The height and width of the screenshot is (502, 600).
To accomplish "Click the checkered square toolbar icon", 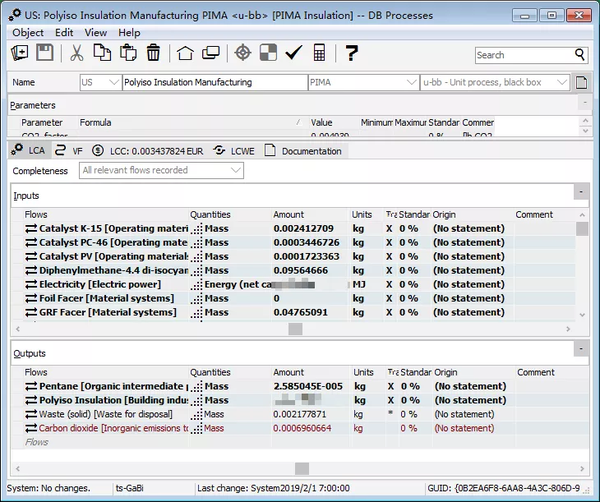I will click(268, 52).
